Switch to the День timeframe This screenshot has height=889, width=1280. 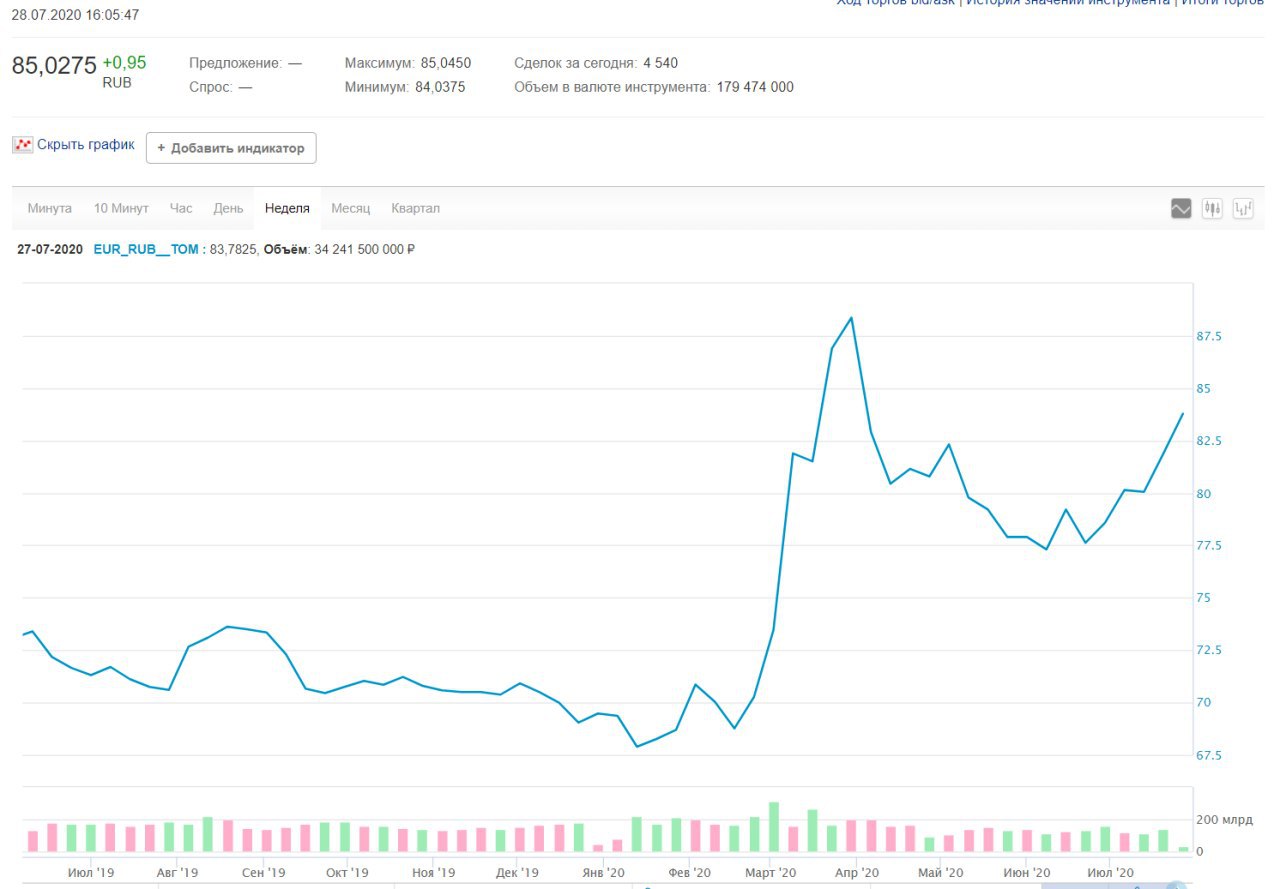(x=228, y=209)
